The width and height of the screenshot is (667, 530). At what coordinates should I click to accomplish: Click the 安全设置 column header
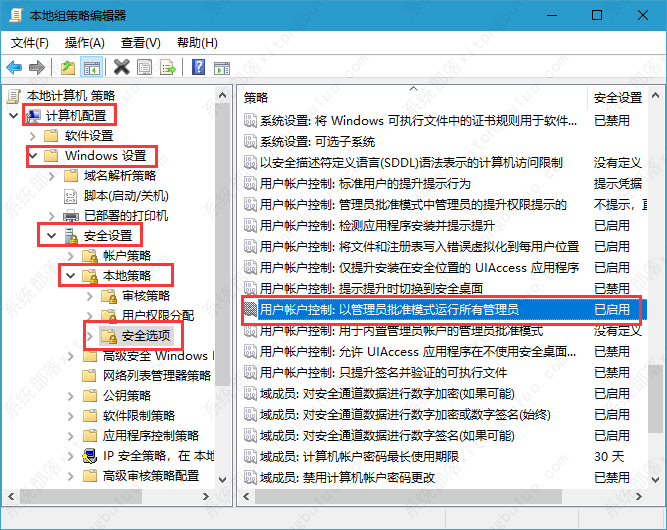[x=617, y=97]
